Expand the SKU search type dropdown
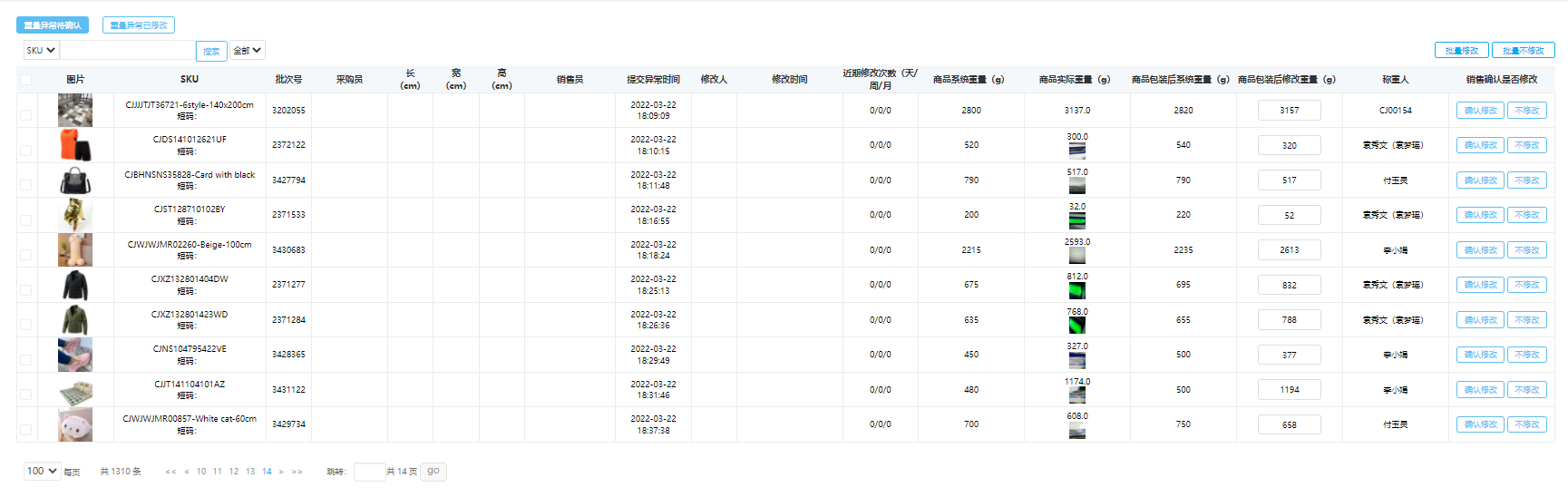 coord(41,51)
